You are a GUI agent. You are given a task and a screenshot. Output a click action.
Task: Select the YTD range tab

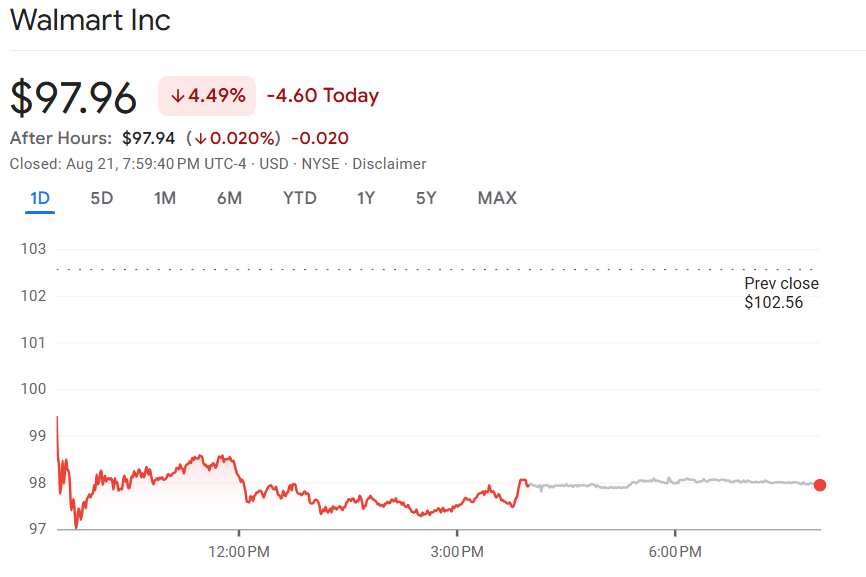click(300, 198)
